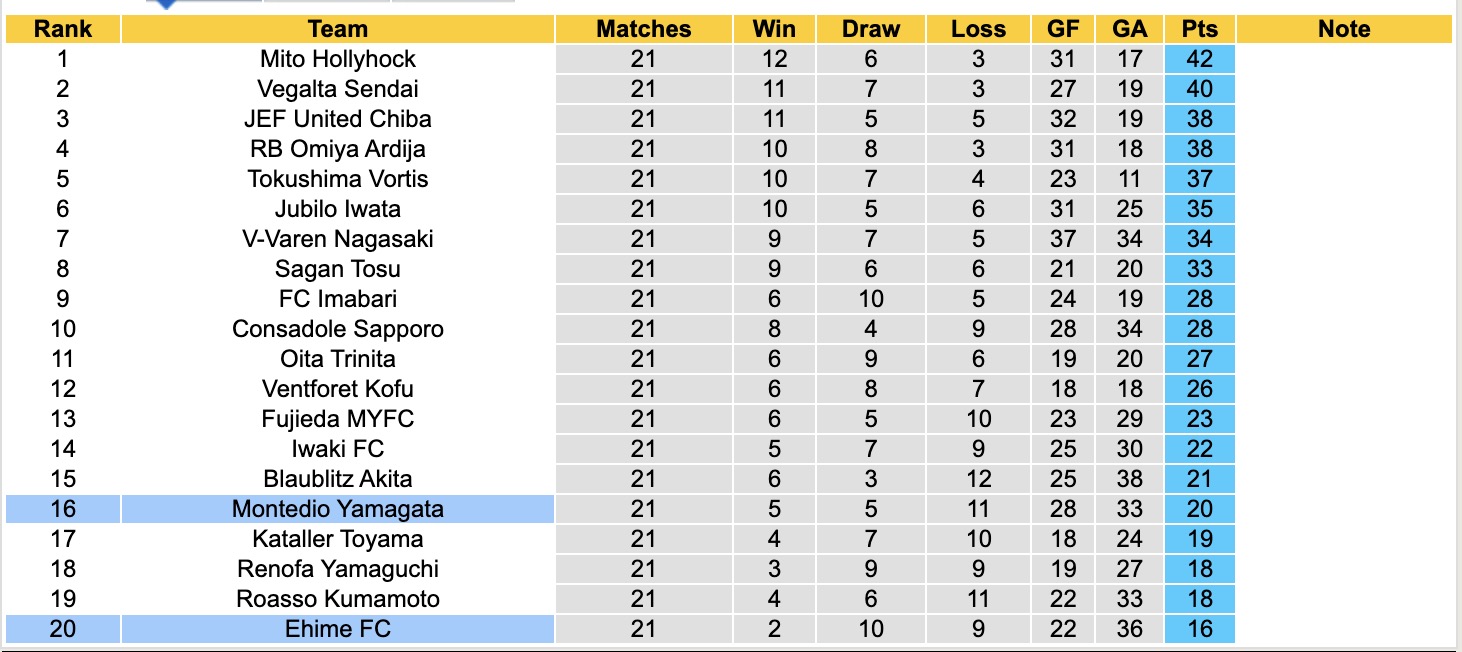This screenshot has height=652, width=1462.
Task: Click the Draw column header
Action: click(x=871, y=29)
